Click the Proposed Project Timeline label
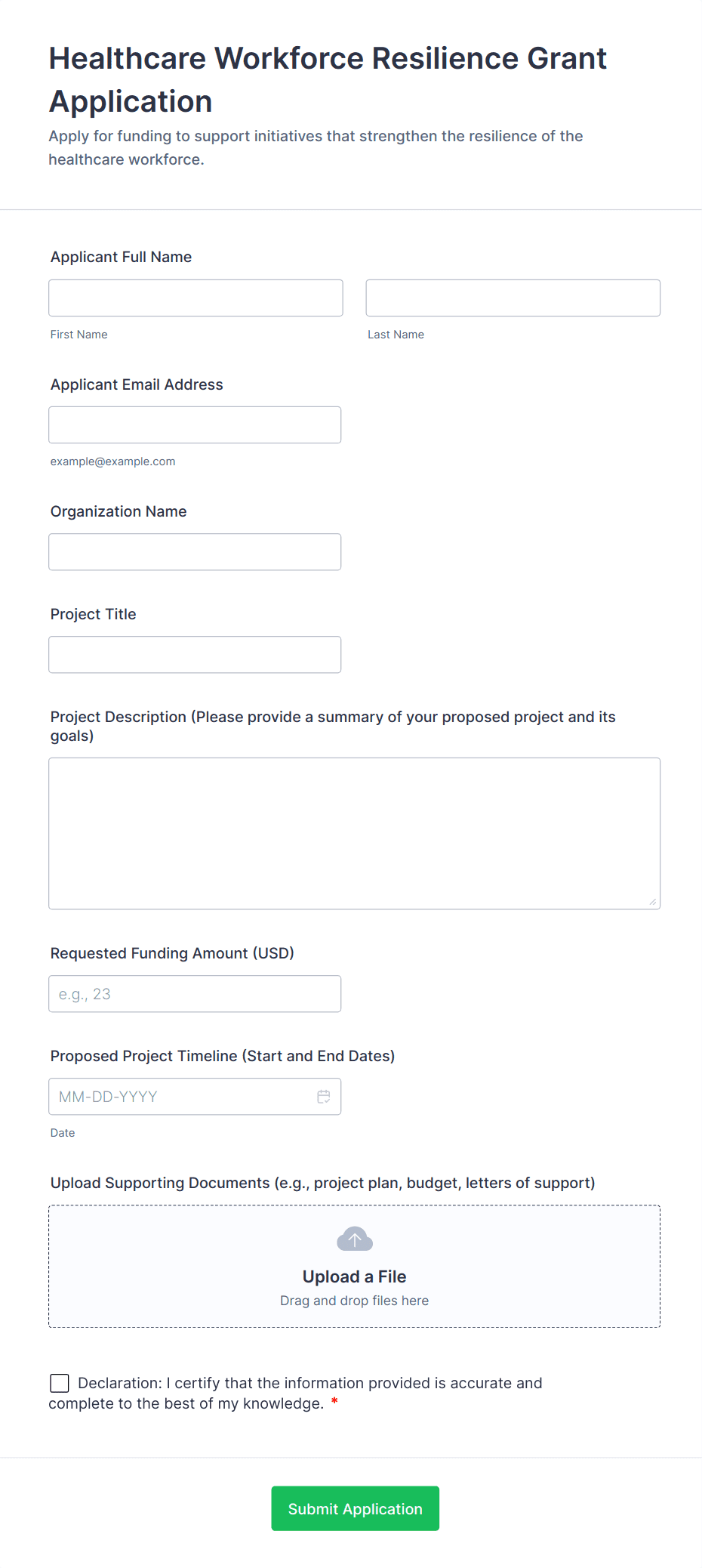Viewport: 702px width, 1568px height. pos(222,1056)
